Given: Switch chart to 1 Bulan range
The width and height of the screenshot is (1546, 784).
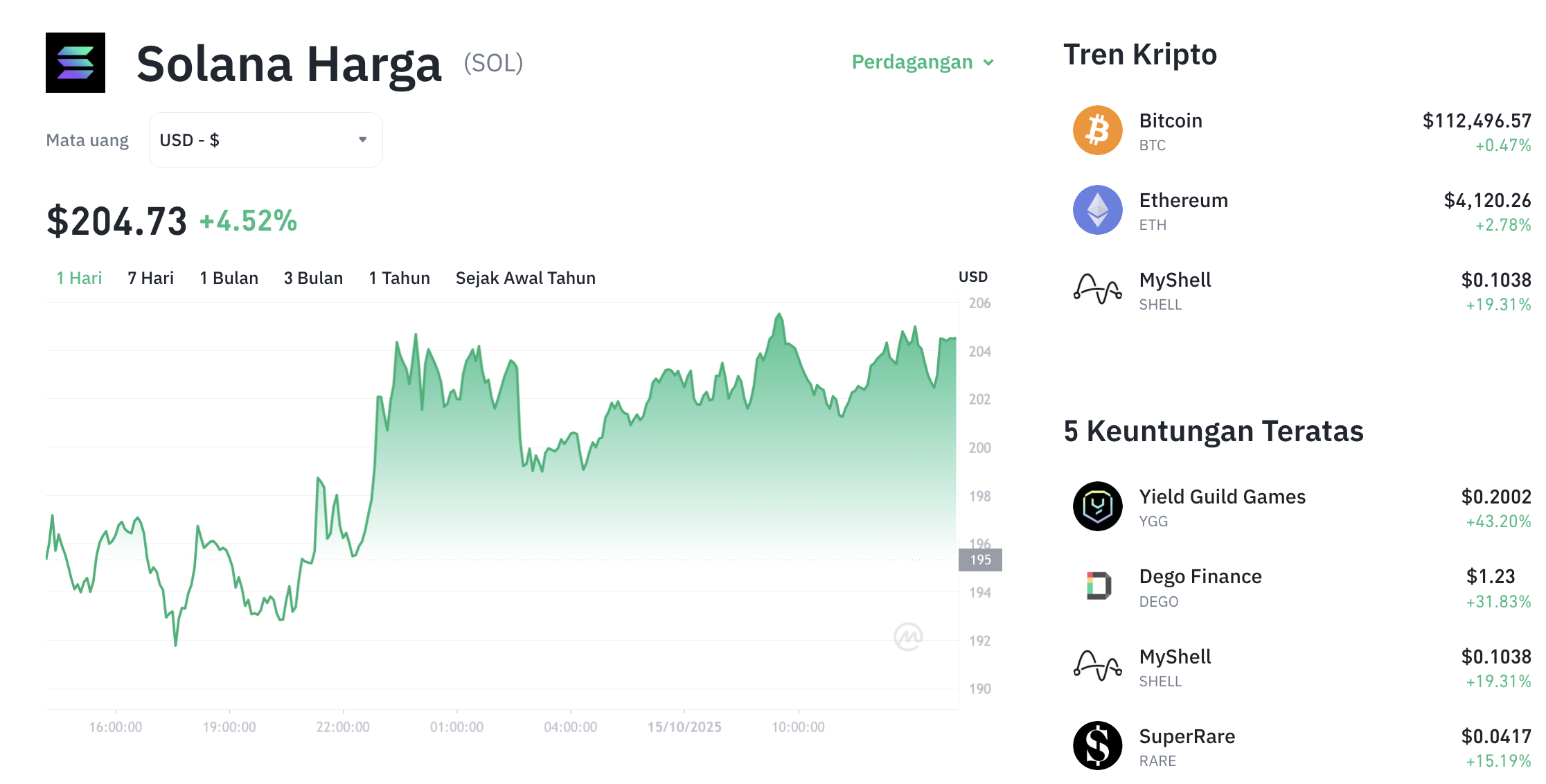Looking at the screenshot, I should click(229, 278).
